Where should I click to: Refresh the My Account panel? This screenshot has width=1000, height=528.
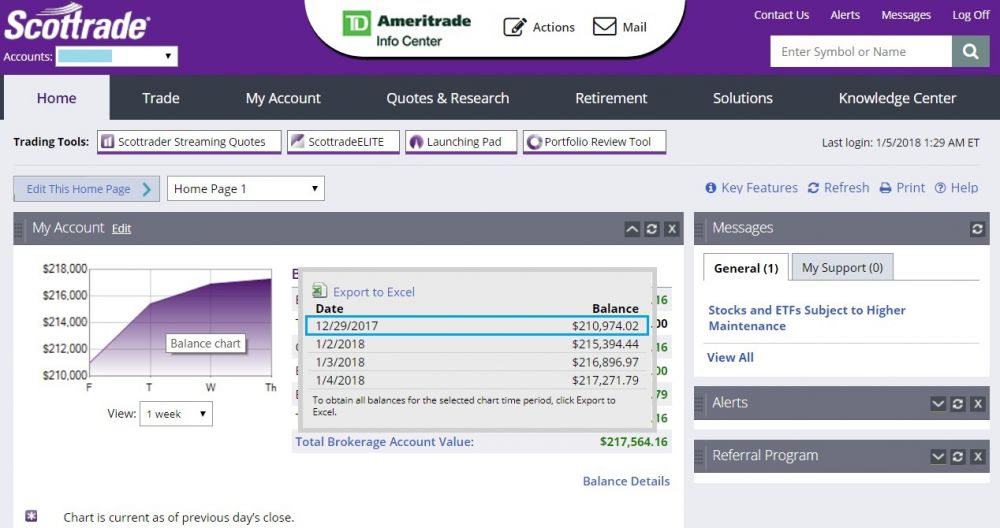pyautogui.click(x=652, y=229)
